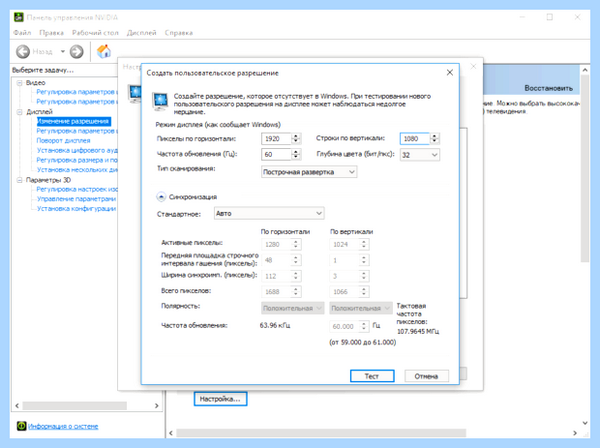Open the horizontal polarity dropdown Положительная
Image resolution: width=600 pixels, height=448 pixels.
tap(293, 308)
